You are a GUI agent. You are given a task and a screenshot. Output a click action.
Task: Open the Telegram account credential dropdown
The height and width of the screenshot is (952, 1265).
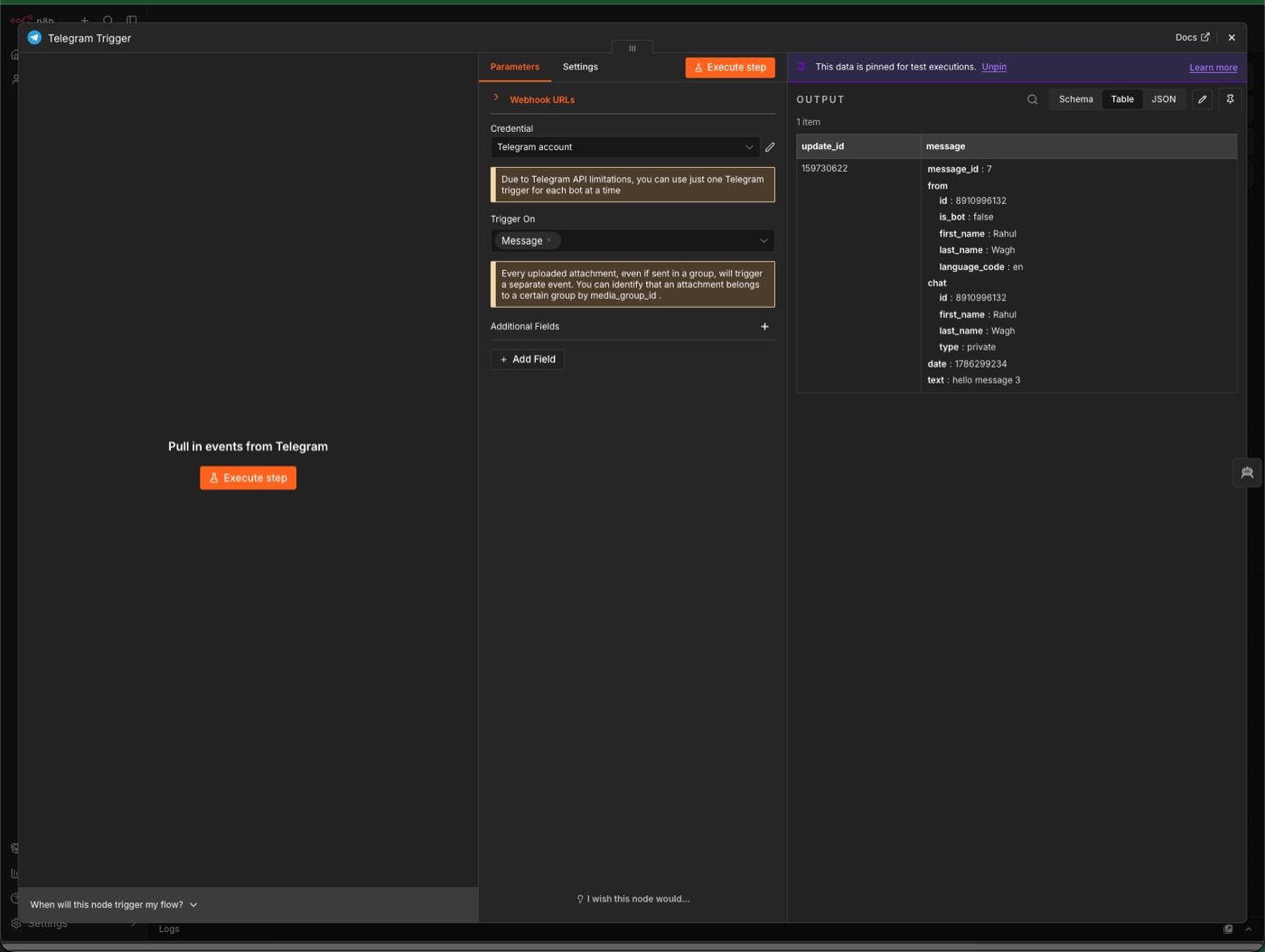pos(624,147)
